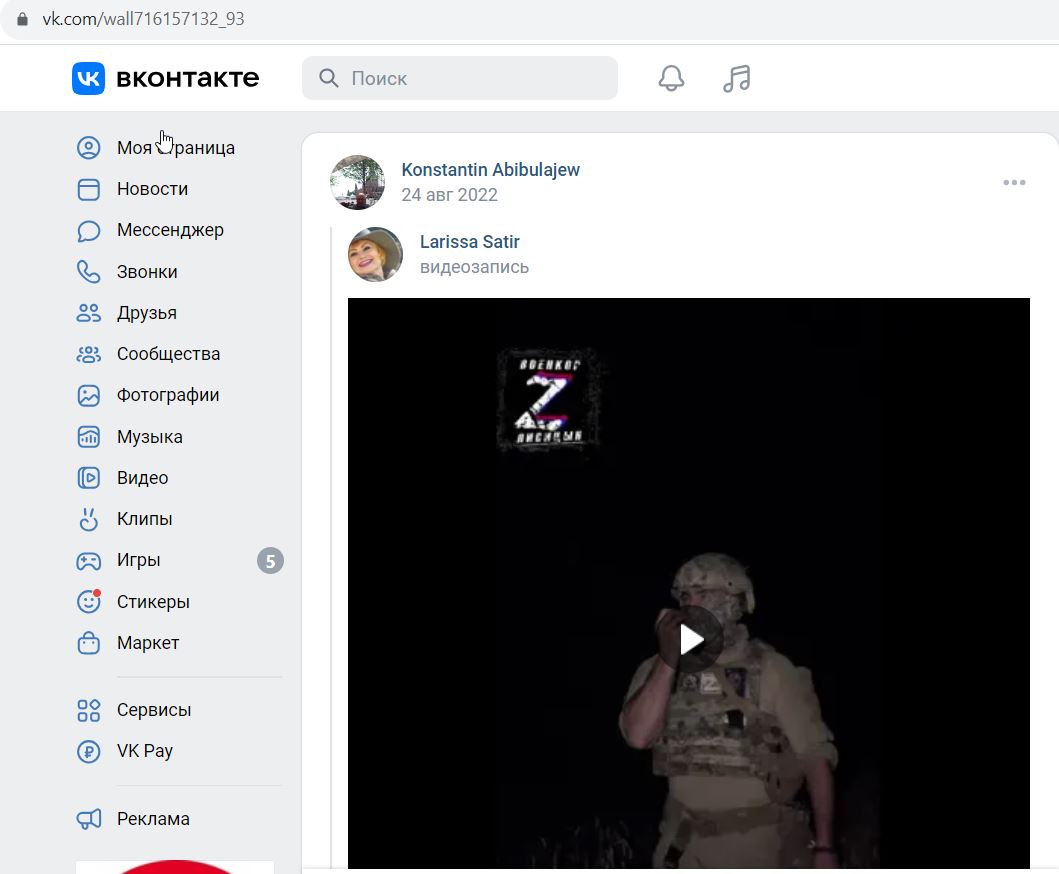
Task: Open Моя страница from sidebar
Action: 176,148
